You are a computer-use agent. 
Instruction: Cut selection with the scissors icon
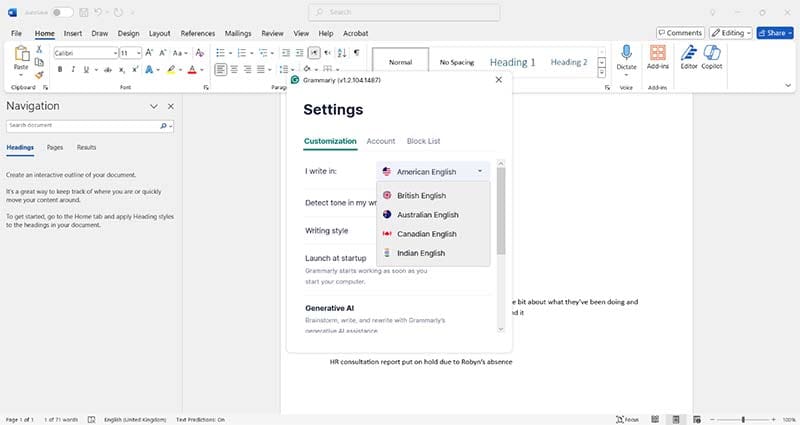click(x=39, y=49)
